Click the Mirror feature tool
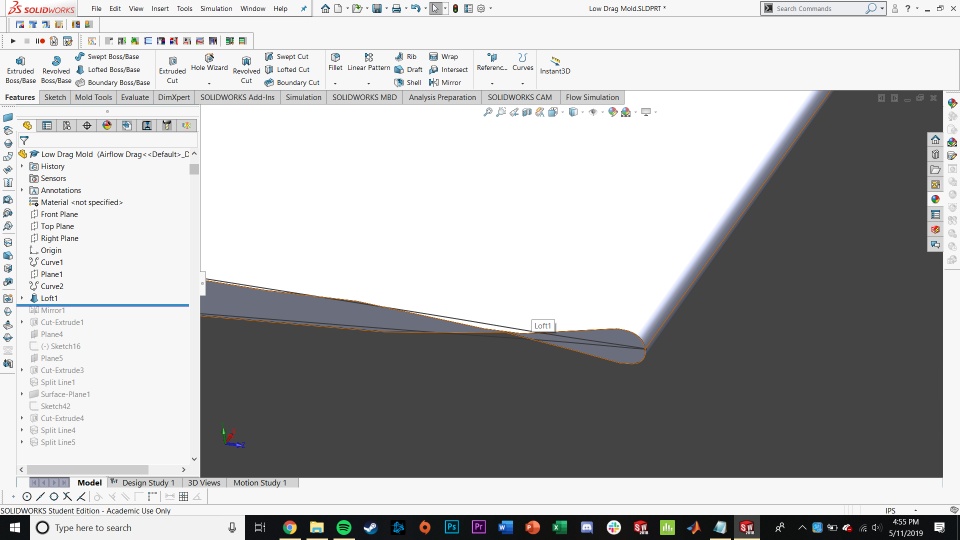The height and width of the screenshot is (540, 960). (x=445, y=82)
